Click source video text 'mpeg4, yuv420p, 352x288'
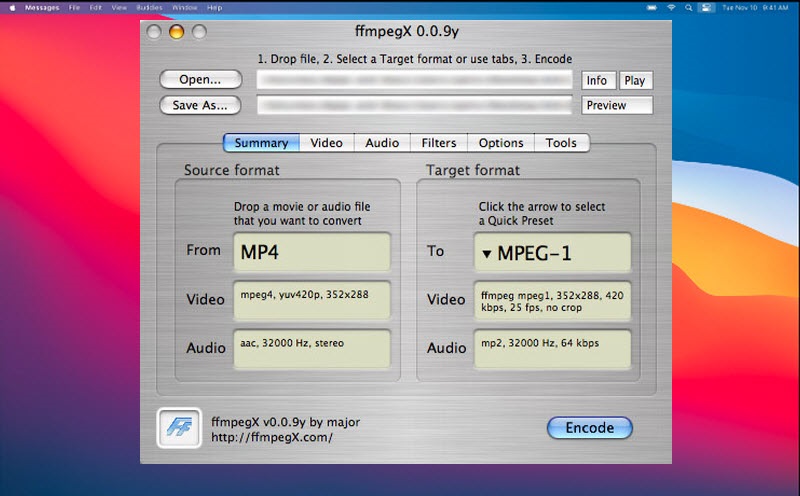 [x=305, y=294]
